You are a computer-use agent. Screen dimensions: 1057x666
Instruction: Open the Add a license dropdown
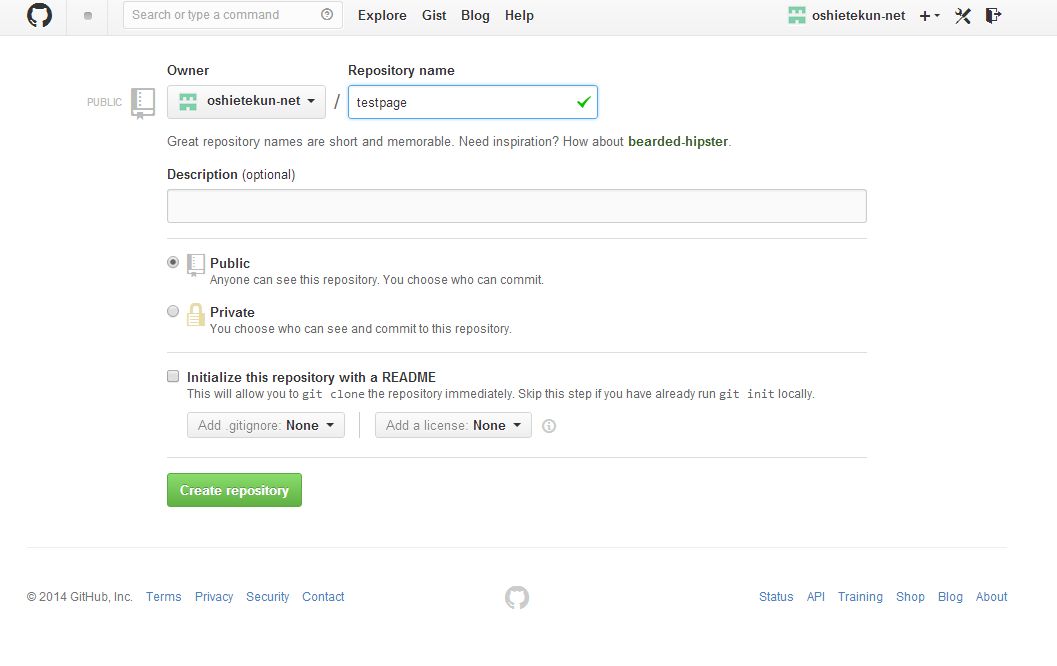coord(453,425)
